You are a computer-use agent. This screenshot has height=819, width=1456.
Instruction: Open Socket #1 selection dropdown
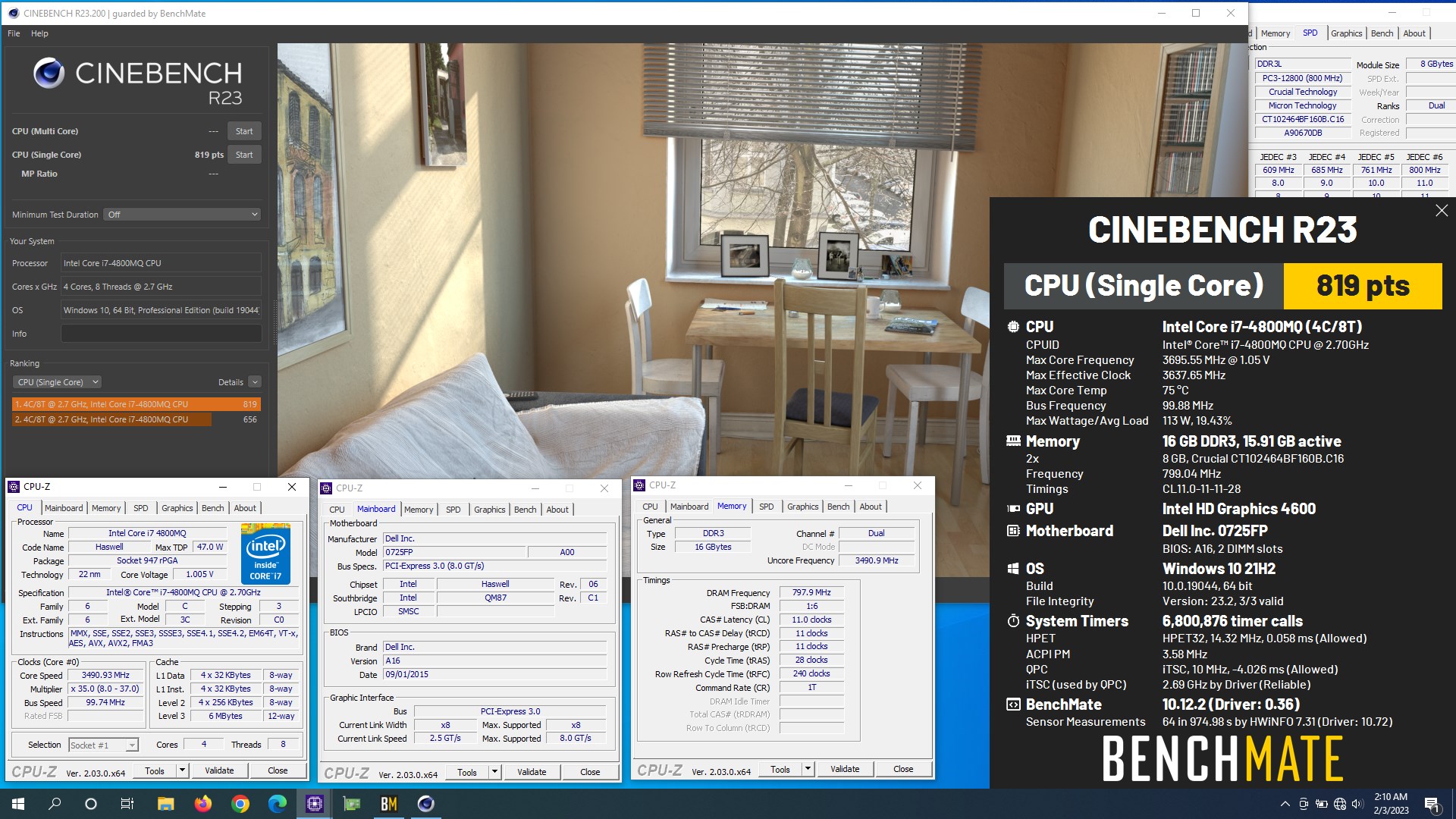point(103,745)
